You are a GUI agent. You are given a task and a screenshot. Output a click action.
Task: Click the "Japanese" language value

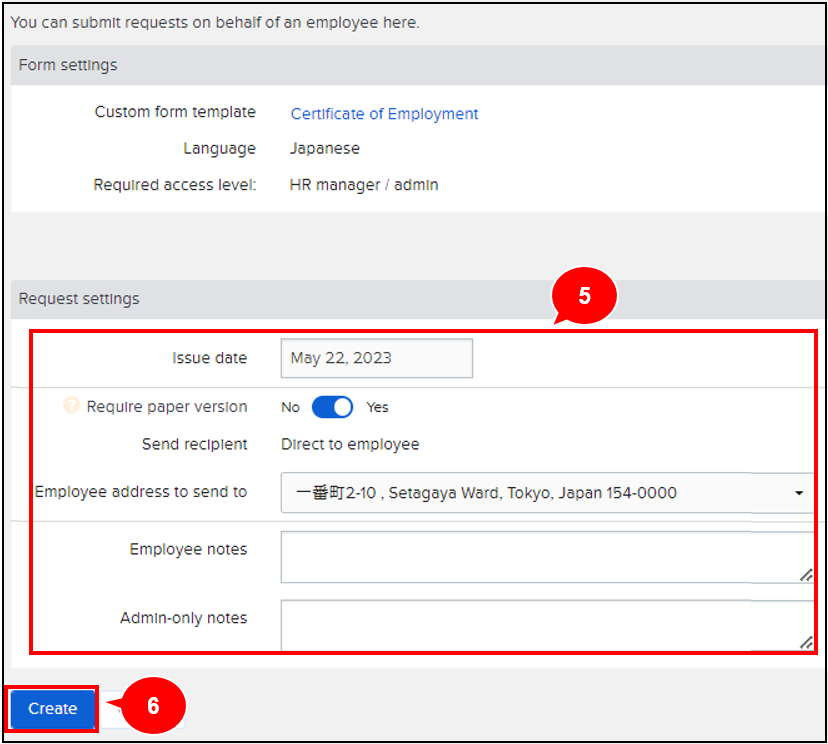pos(324,148)
